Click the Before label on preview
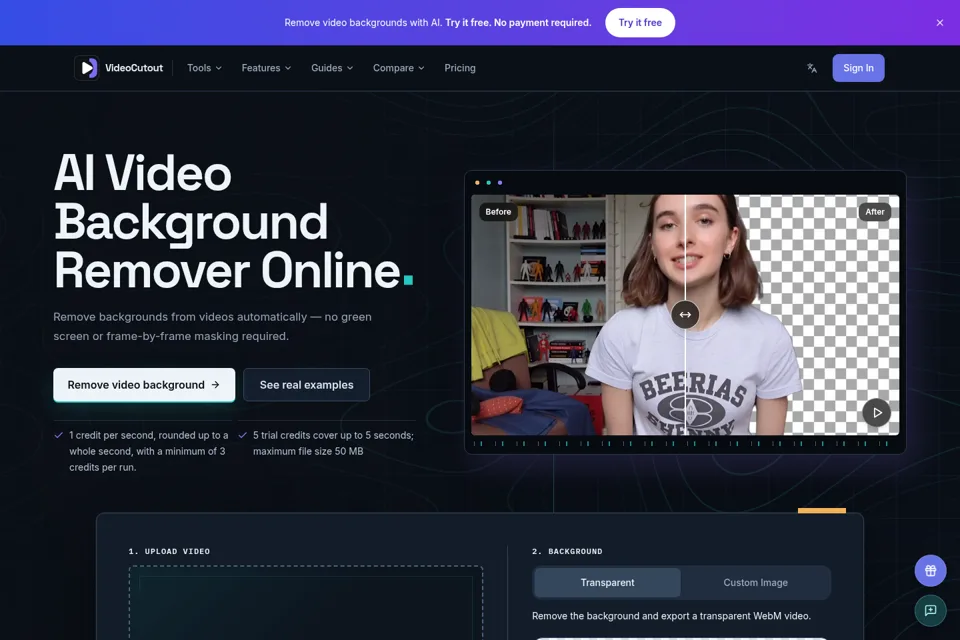Viewport: 960px width, 640px height. tap(498, 212)
